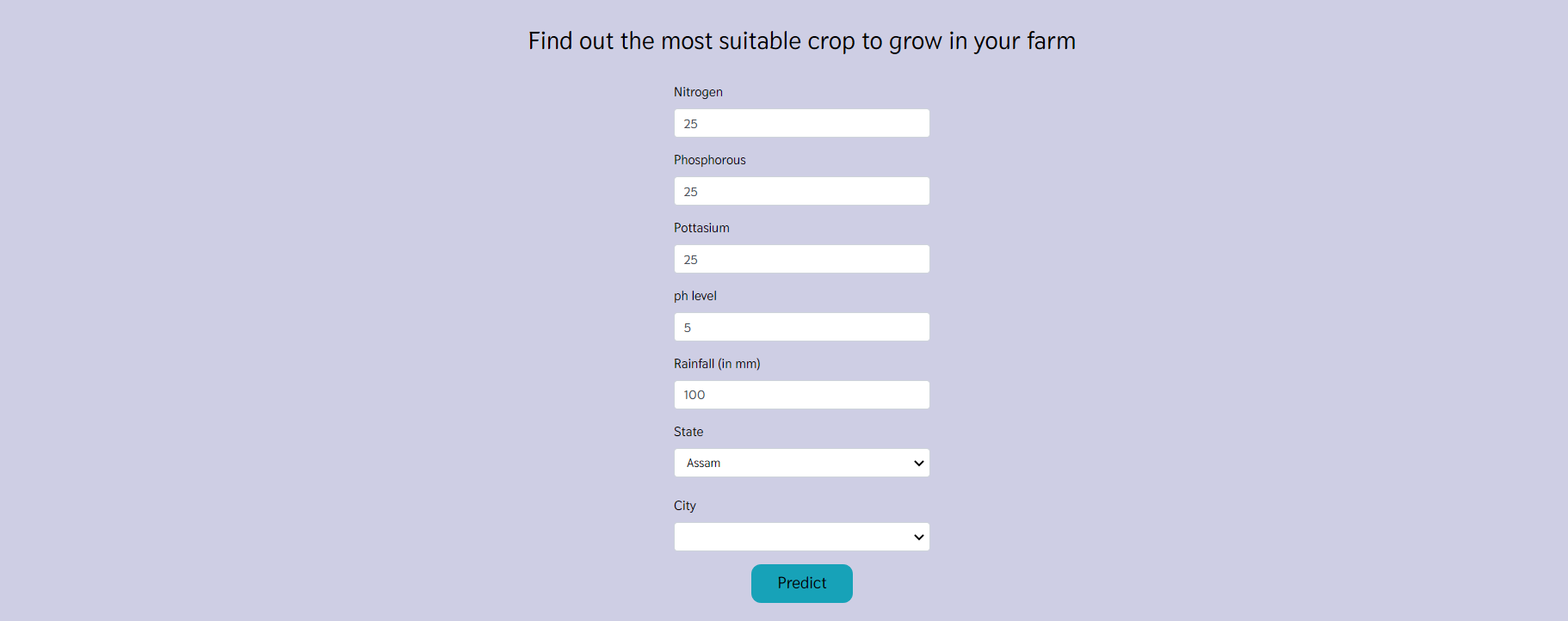1568x621 pixels.
Task: Click the Nitrogen label
Action: (x=698, y=91)
